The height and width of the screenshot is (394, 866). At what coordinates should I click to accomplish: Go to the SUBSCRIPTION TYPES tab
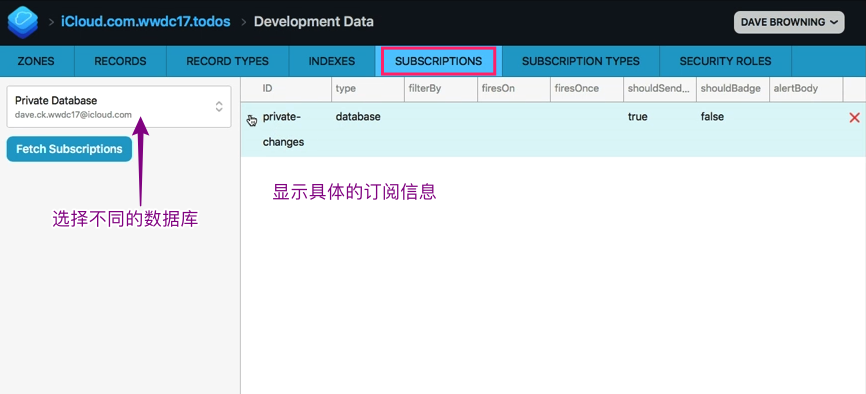(x=580, y=61)
